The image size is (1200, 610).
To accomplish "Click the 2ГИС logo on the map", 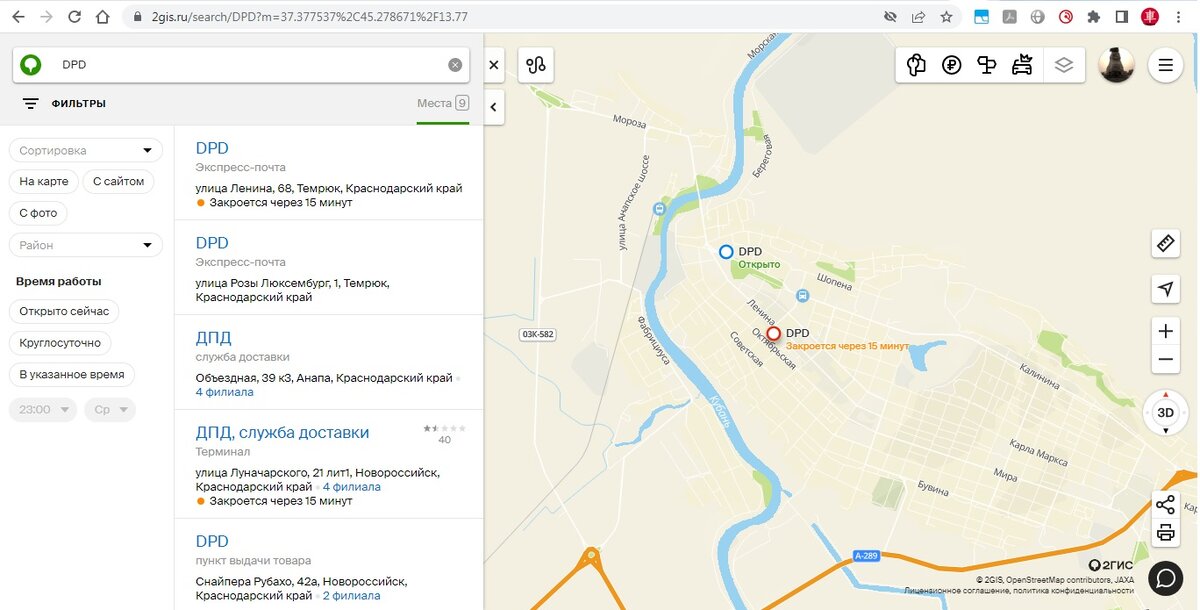I will click(1111, 565).
